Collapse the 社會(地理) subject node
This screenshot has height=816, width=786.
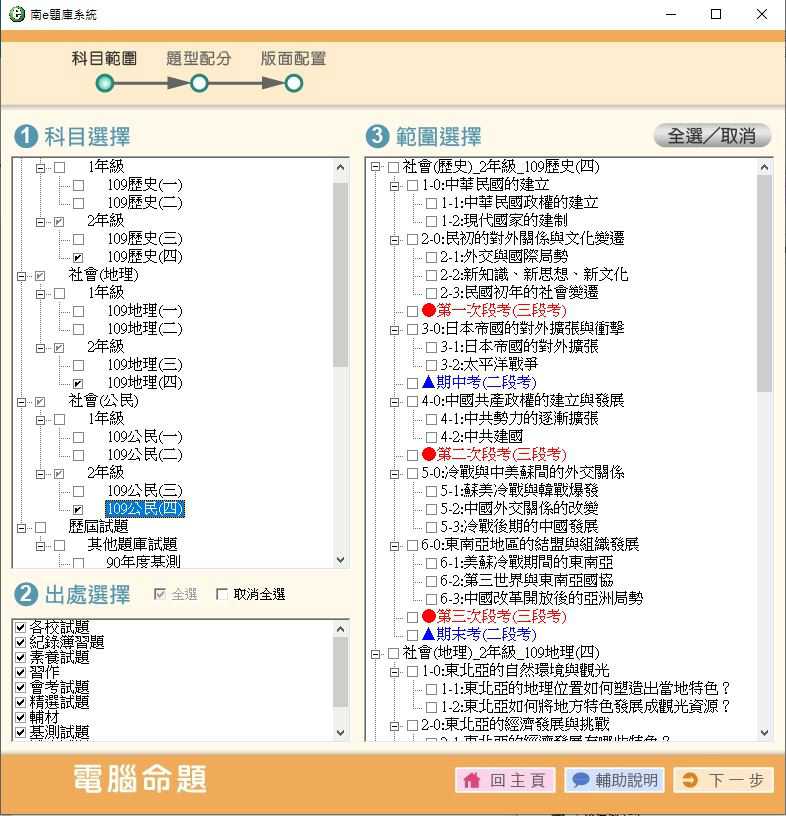click(21, 276)
